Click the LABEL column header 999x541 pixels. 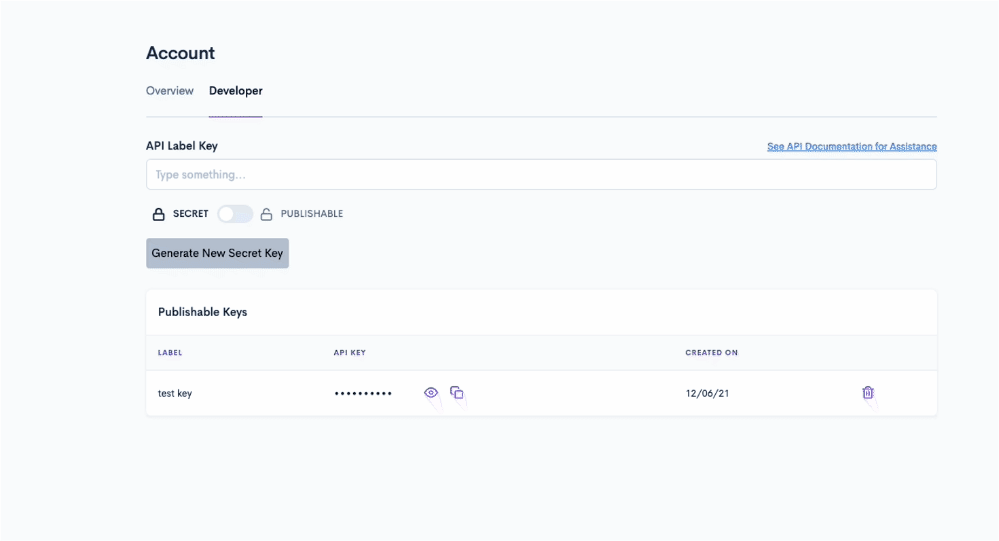pos(170,353)
